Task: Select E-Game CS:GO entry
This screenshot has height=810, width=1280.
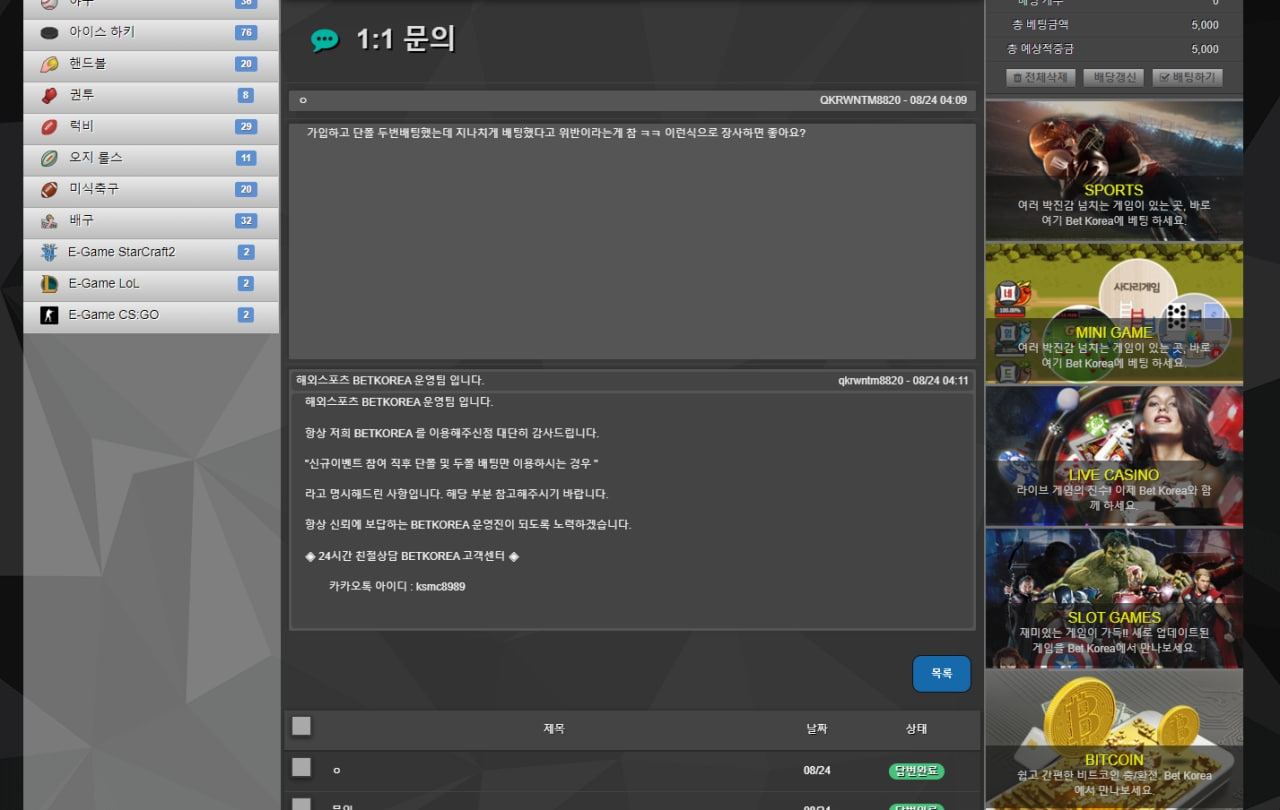Action: pyautogui.click(x=151, y=315)
